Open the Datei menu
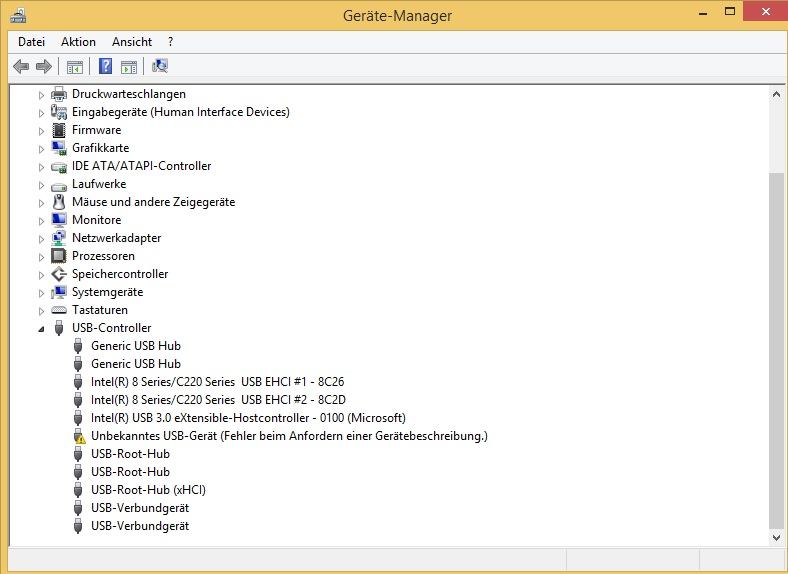 (31, 42)
